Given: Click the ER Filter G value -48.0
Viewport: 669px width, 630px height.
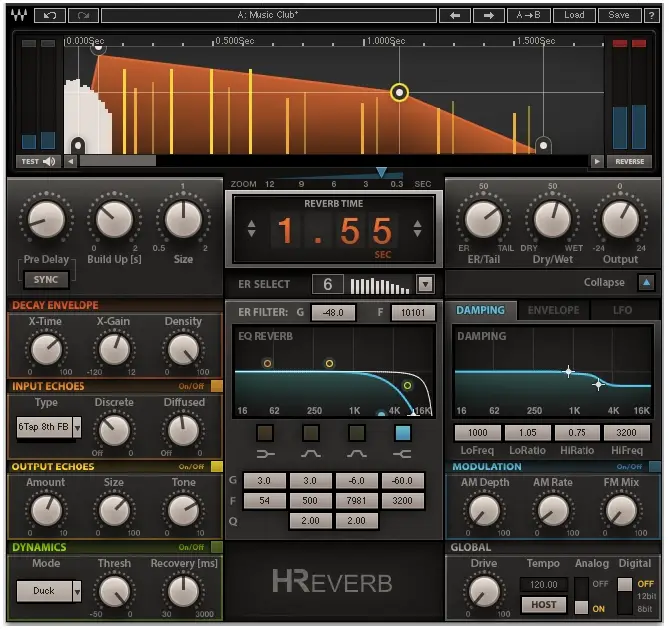Looking at the screenshot, I should (333, 313).
